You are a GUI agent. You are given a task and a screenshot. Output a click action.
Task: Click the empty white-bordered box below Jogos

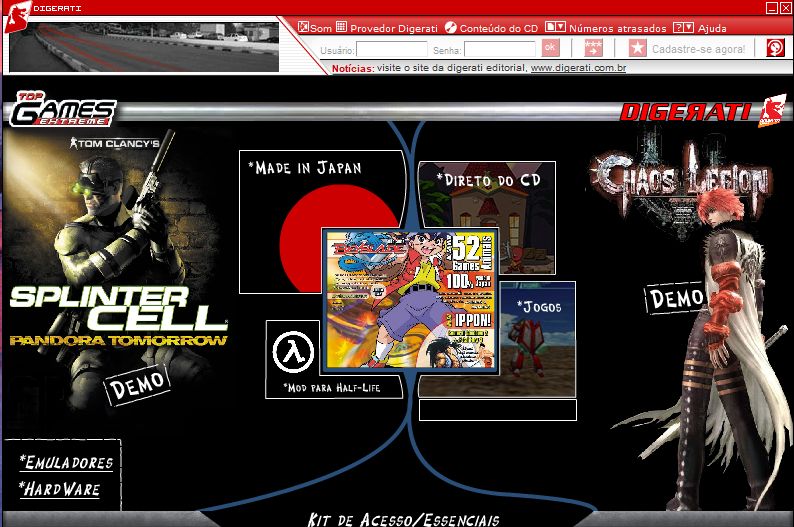click(x=498, y=410)
